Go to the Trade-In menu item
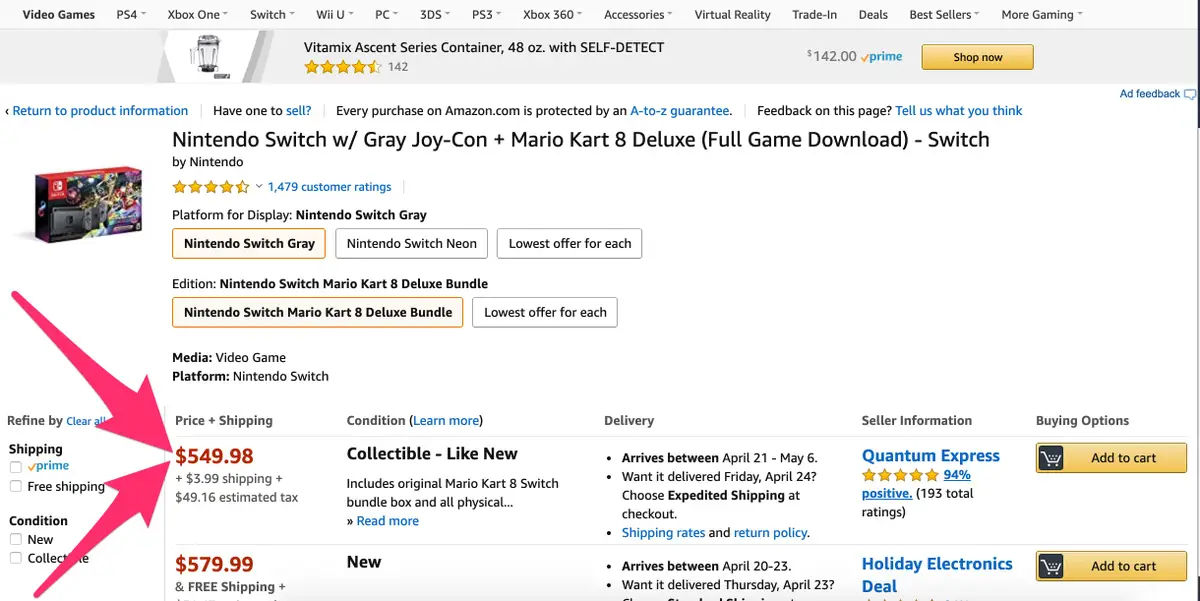Screen dimensions: 1200x601 pyautogui.click(x=816, y=15)
